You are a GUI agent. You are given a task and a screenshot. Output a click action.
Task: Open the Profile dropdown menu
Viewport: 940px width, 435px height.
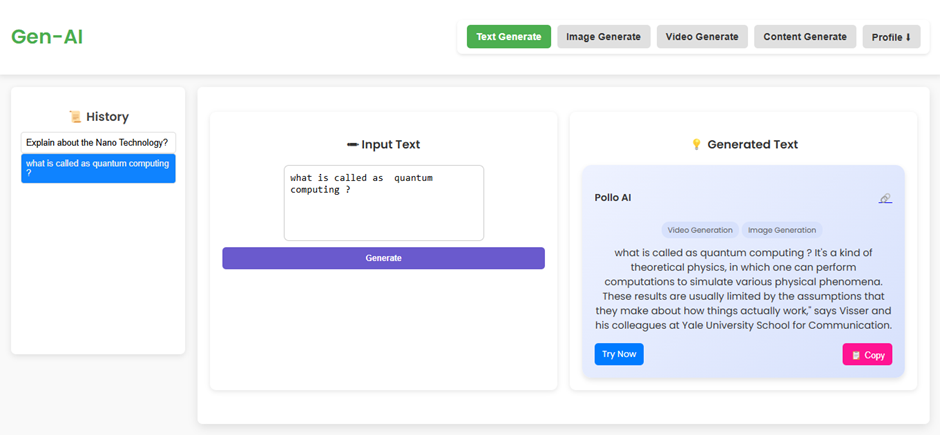[891, 37]
